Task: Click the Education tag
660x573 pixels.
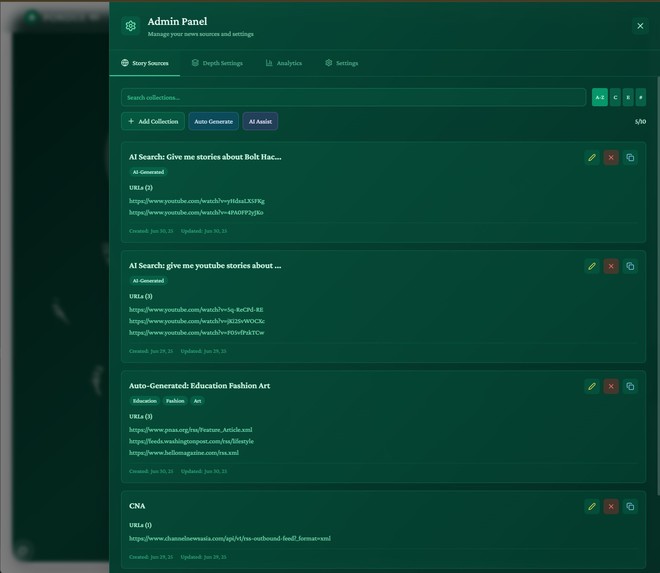Action: click(144, 401)
